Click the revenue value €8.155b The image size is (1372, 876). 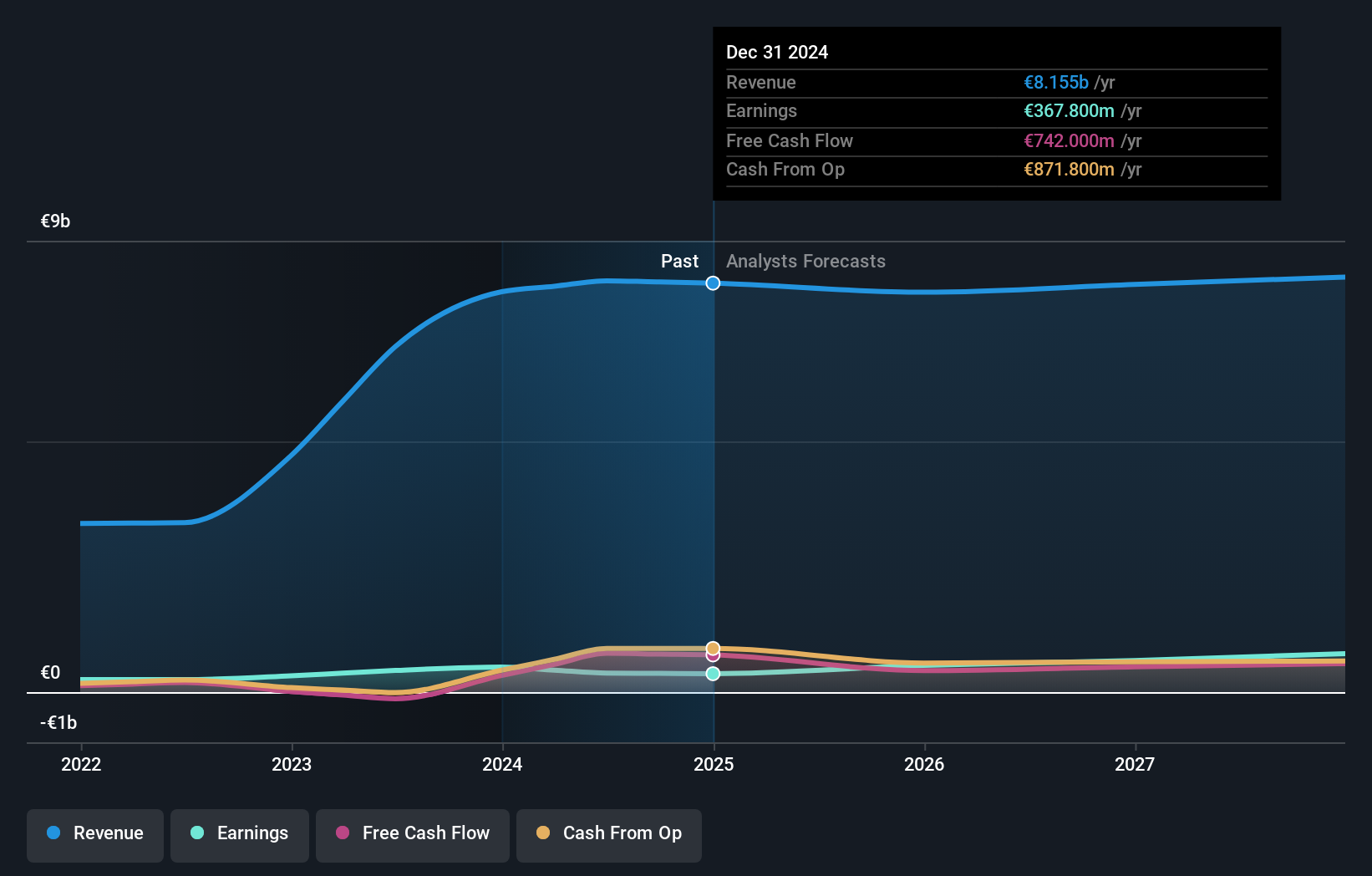tap(1056, 82)
